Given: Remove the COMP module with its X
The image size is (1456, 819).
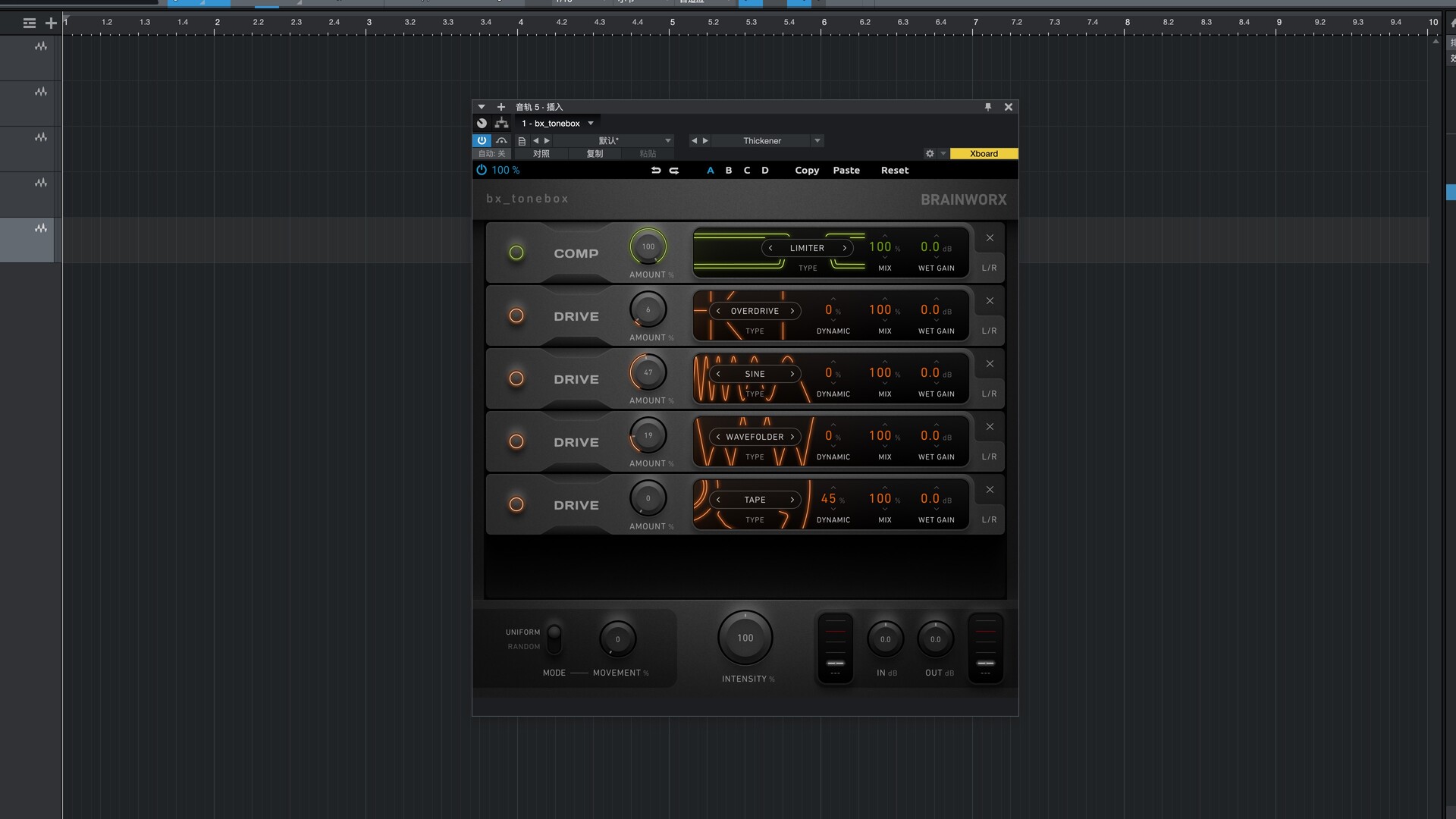Looking at the screenshot, I should [x=990, y=238].
